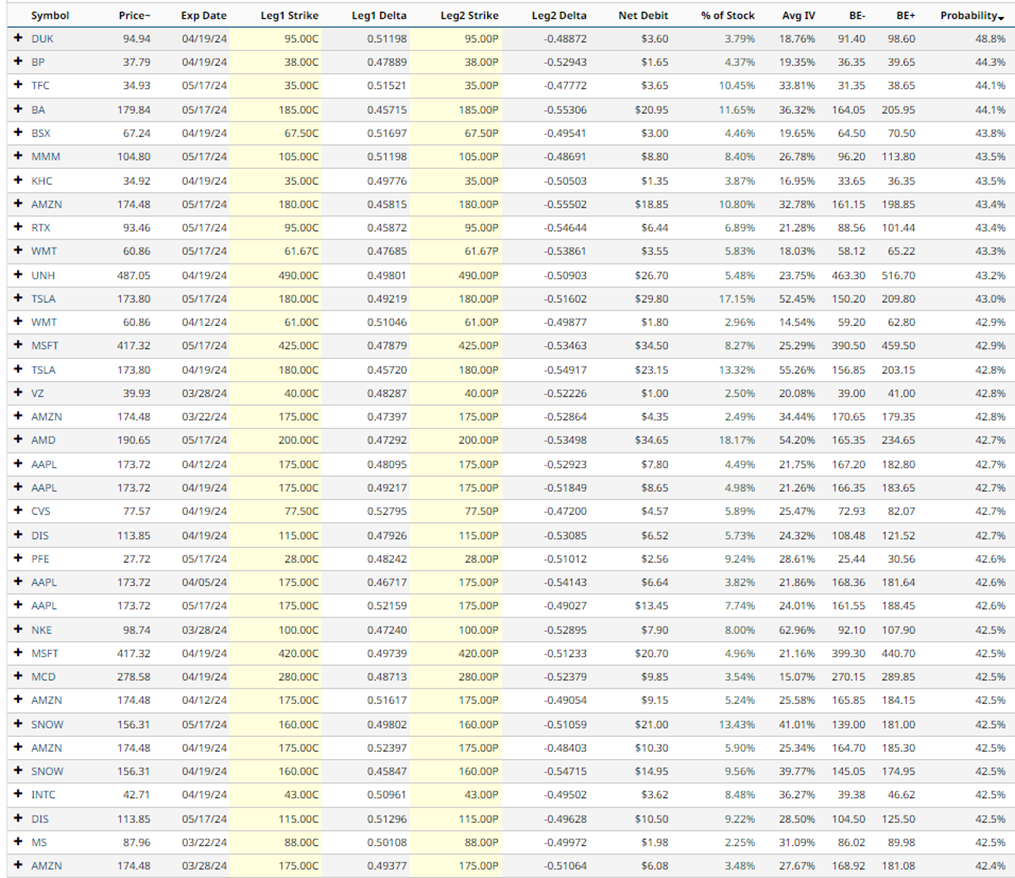
Task: Open the CVS ticker link
Action: (x=41, y=512)
